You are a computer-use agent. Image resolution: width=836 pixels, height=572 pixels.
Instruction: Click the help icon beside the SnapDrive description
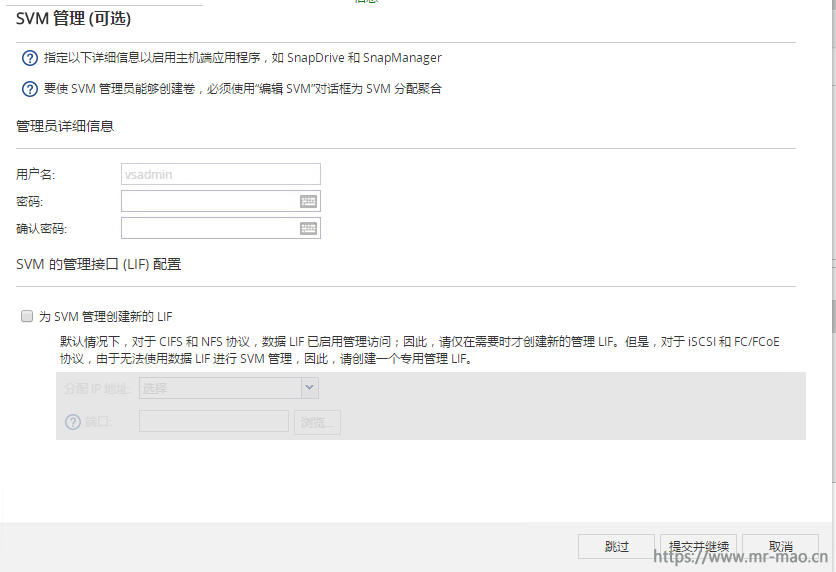[x=30, y=58]
